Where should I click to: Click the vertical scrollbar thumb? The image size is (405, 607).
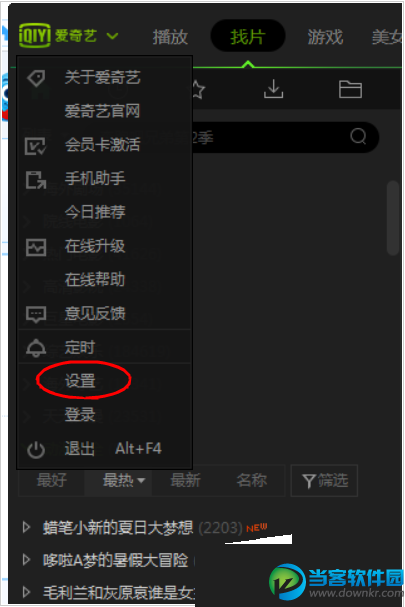pyautogui.click(x=393, y=218)
